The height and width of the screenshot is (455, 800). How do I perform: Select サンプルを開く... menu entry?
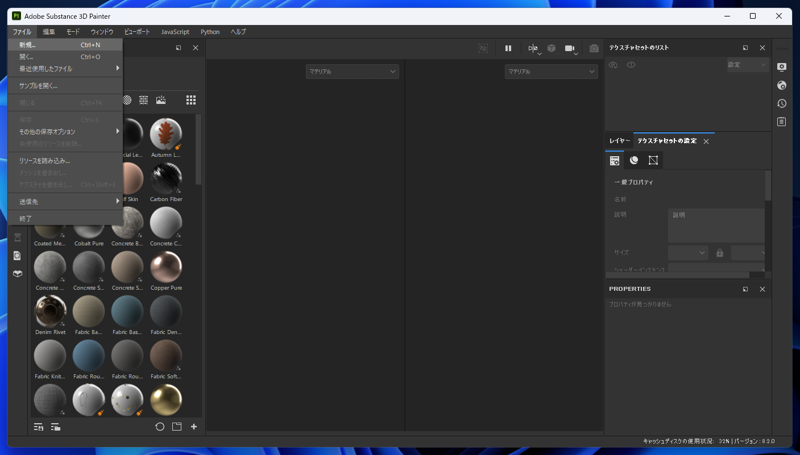coord(65,86)
